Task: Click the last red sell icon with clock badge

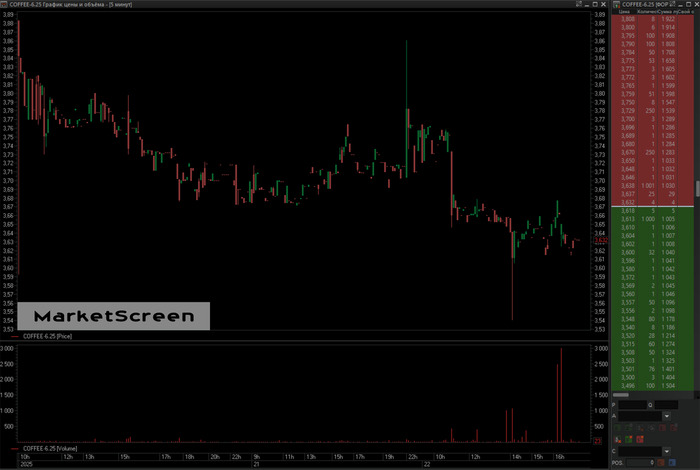Action: pyautogui.click(x=673, y=428)
